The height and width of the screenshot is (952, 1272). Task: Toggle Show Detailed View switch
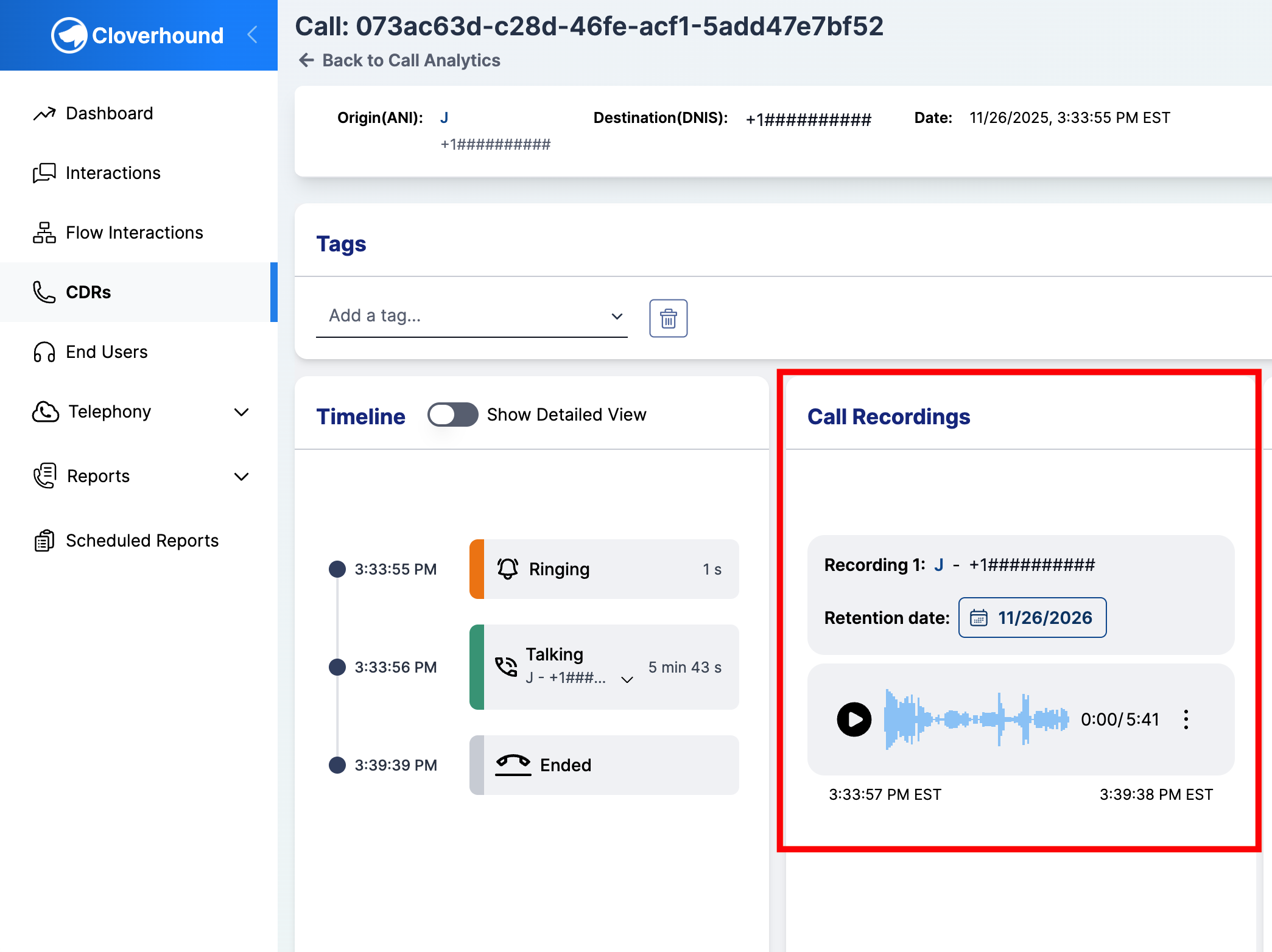pyautogui.click(x=452, y=415)
